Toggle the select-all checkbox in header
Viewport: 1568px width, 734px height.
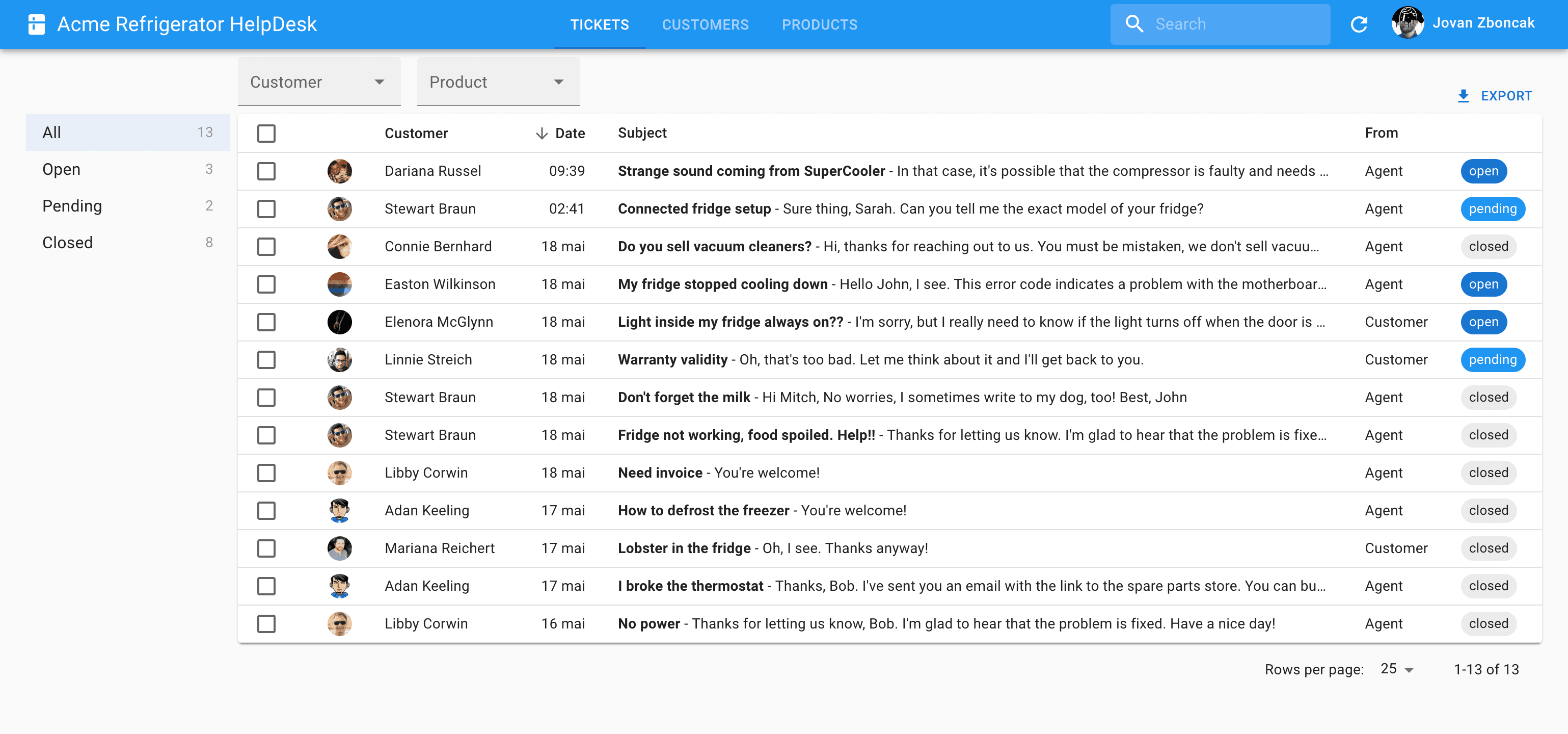pos(266,132)
